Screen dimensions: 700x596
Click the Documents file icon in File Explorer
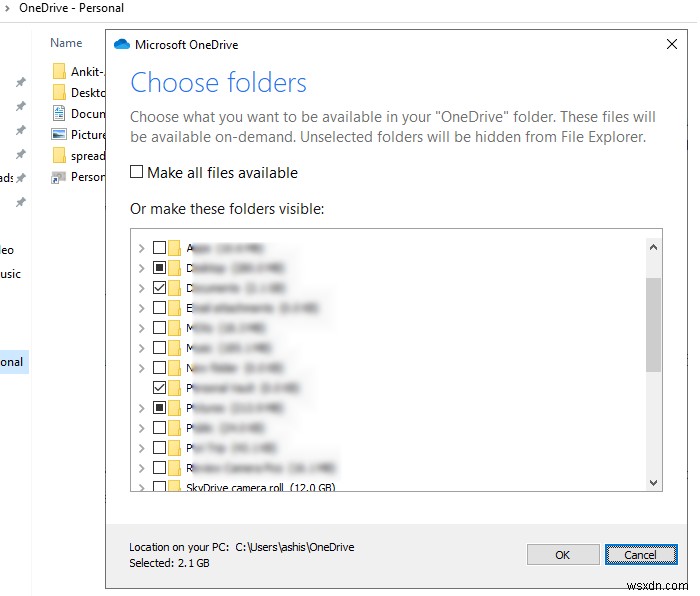pos(59,113)
